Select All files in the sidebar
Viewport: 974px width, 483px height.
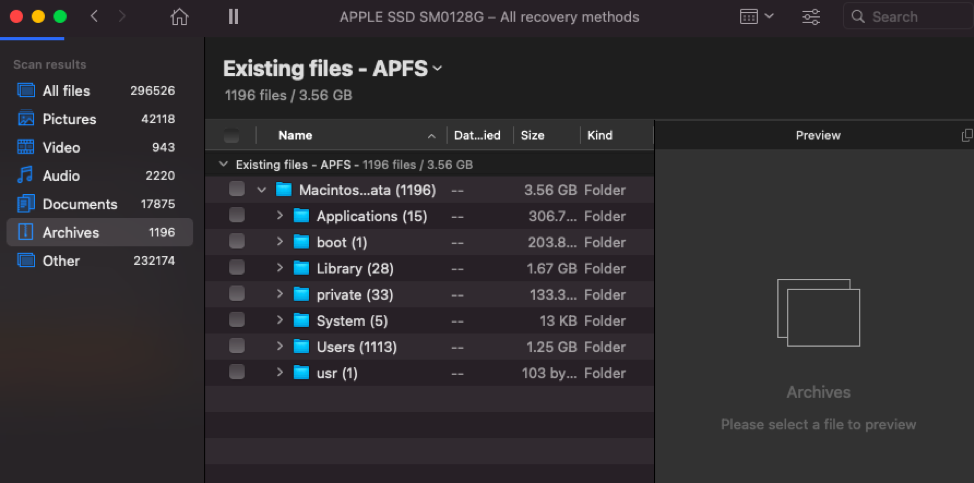(99, 91)
